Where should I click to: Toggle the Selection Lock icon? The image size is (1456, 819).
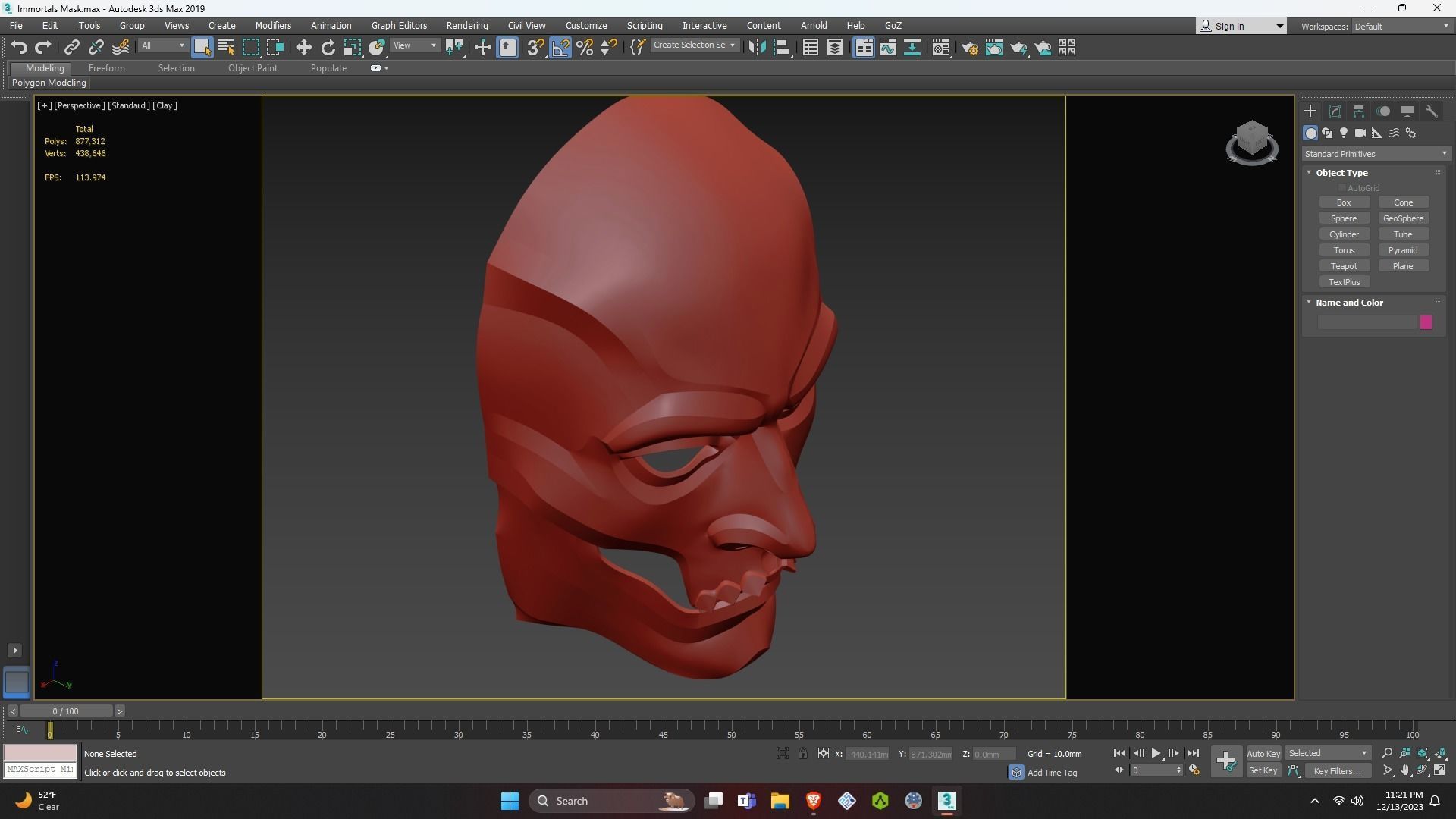click(802, 753)
